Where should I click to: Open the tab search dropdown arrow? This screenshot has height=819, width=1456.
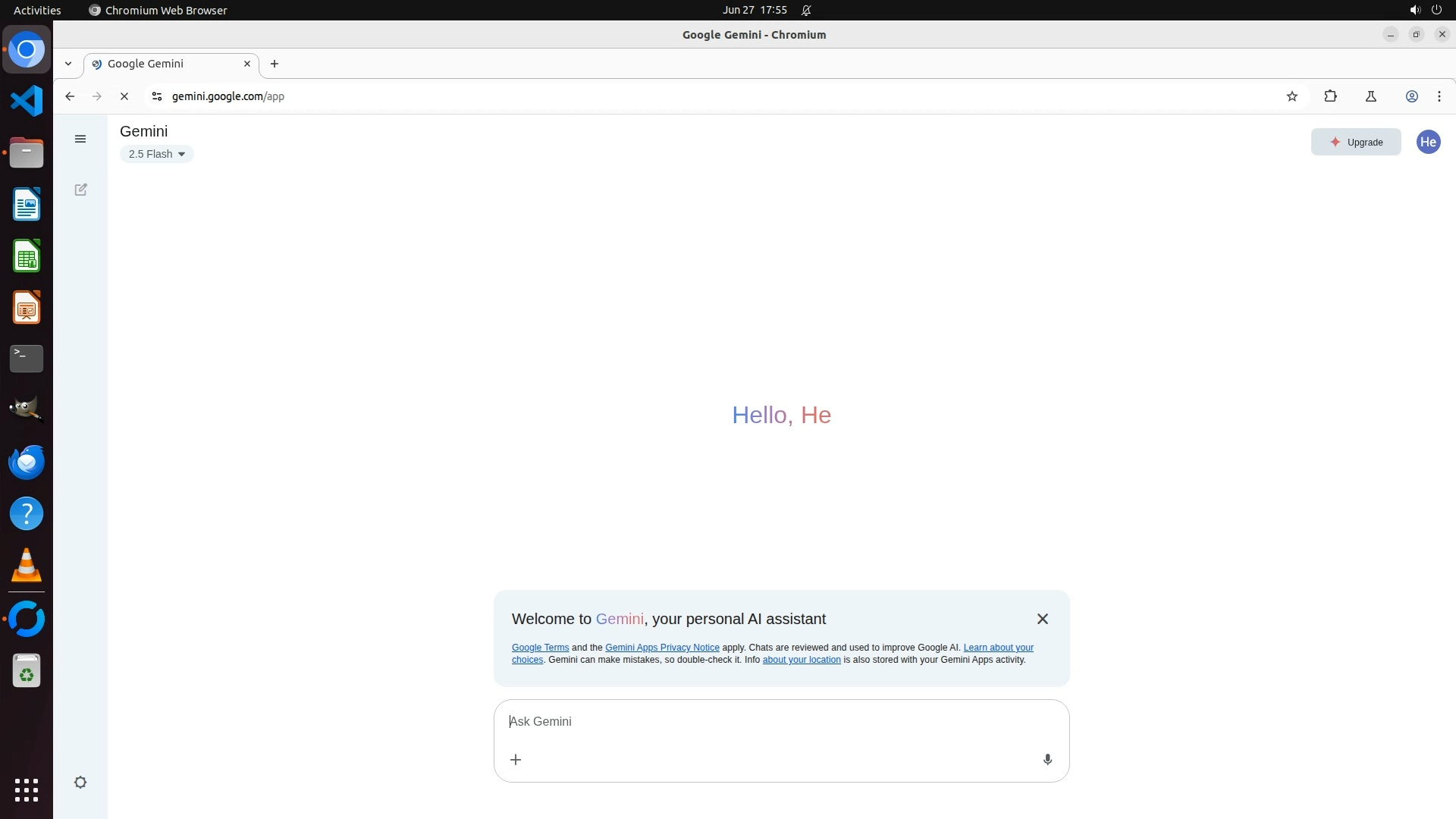pos(68,64)
